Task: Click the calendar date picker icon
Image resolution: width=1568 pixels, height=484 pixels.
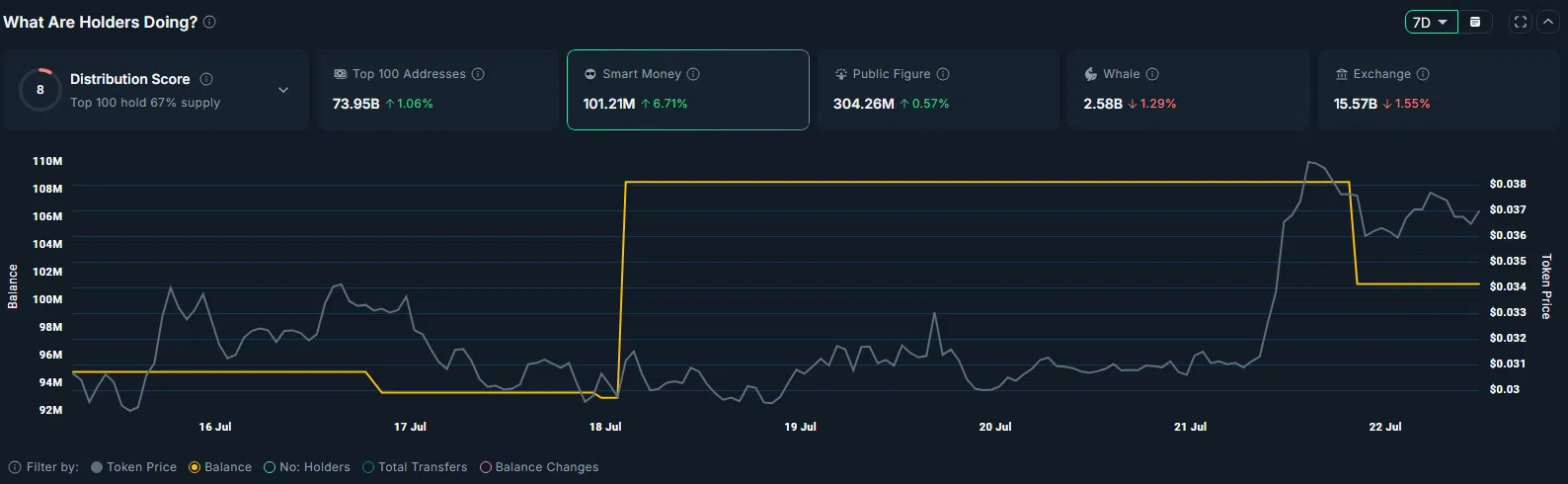Action: click(1475, 22)
